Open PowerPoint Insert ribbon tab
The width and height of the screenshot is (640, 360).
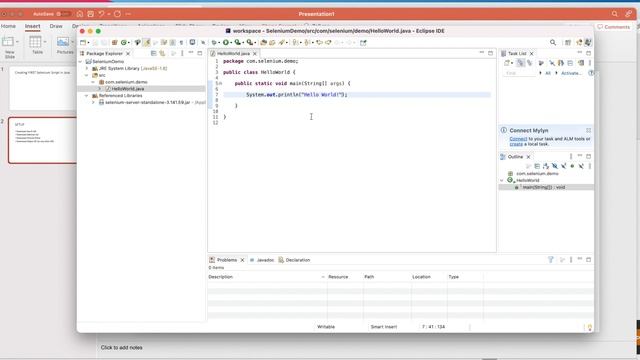coord(33,26)
